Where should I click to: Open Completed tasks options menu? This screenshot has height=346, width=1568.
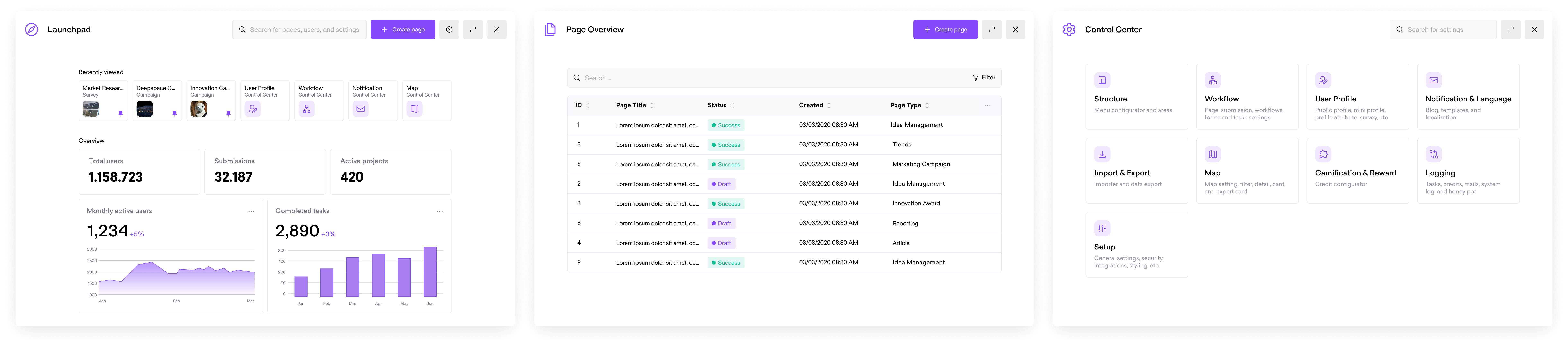[439, 212]
